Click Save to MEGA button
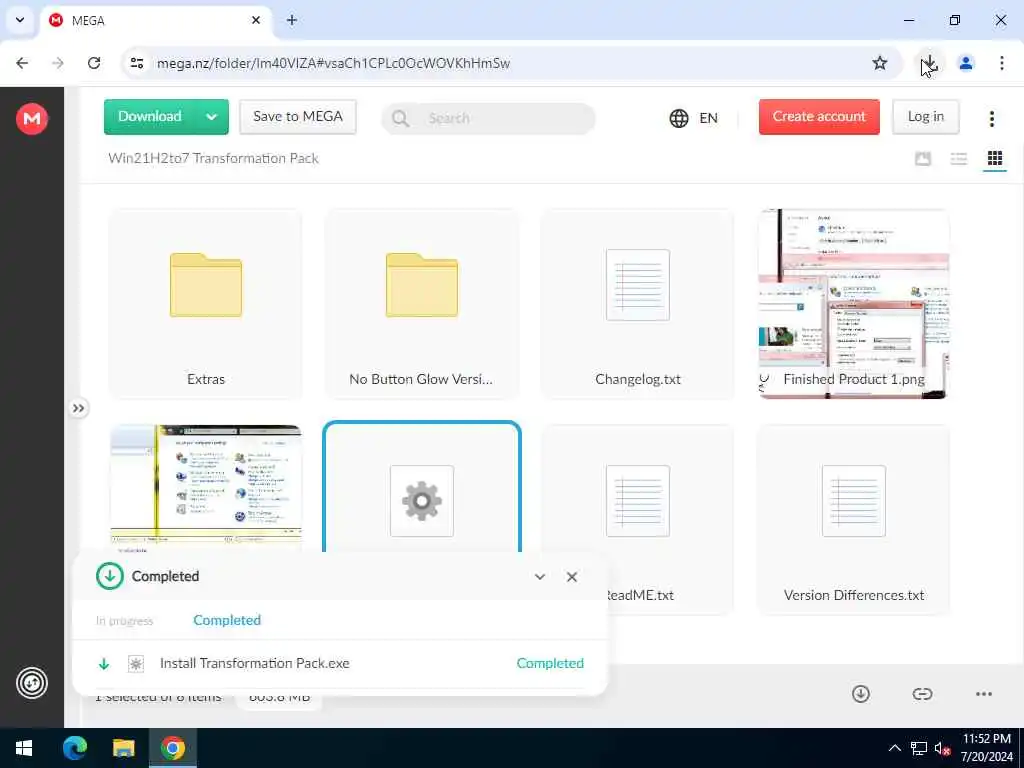1024x768 pixels. coord(298,117)
